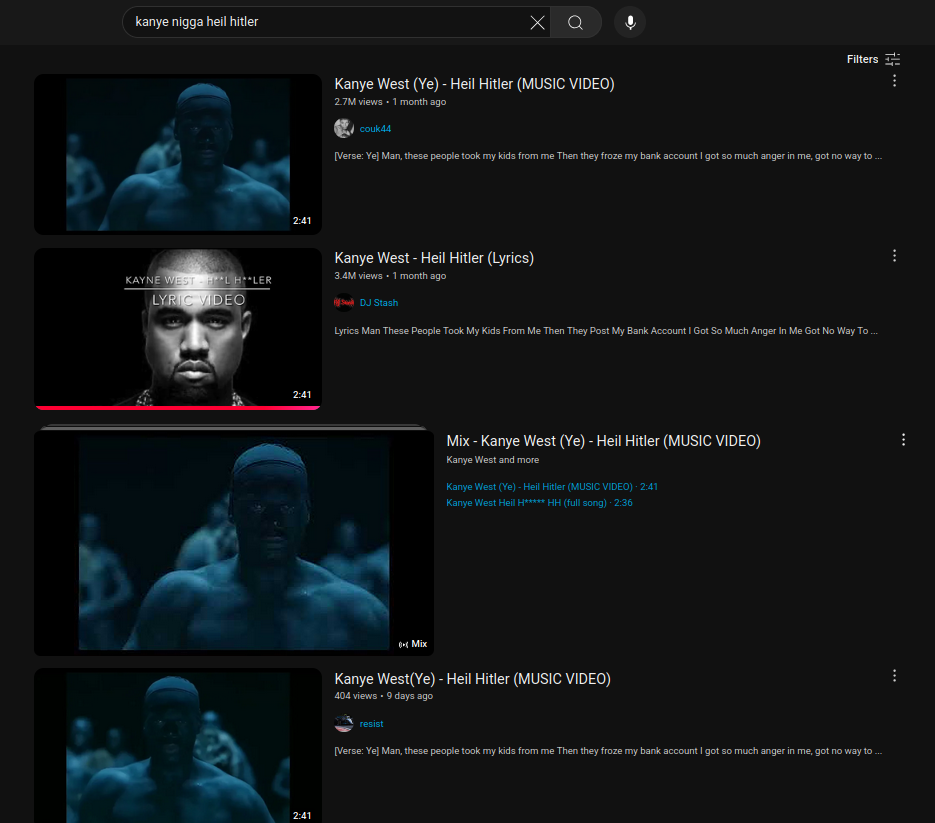Open the three-dot menu for couk44's video
The height and width of the screenshot is (823, 935).
(894, 81)
